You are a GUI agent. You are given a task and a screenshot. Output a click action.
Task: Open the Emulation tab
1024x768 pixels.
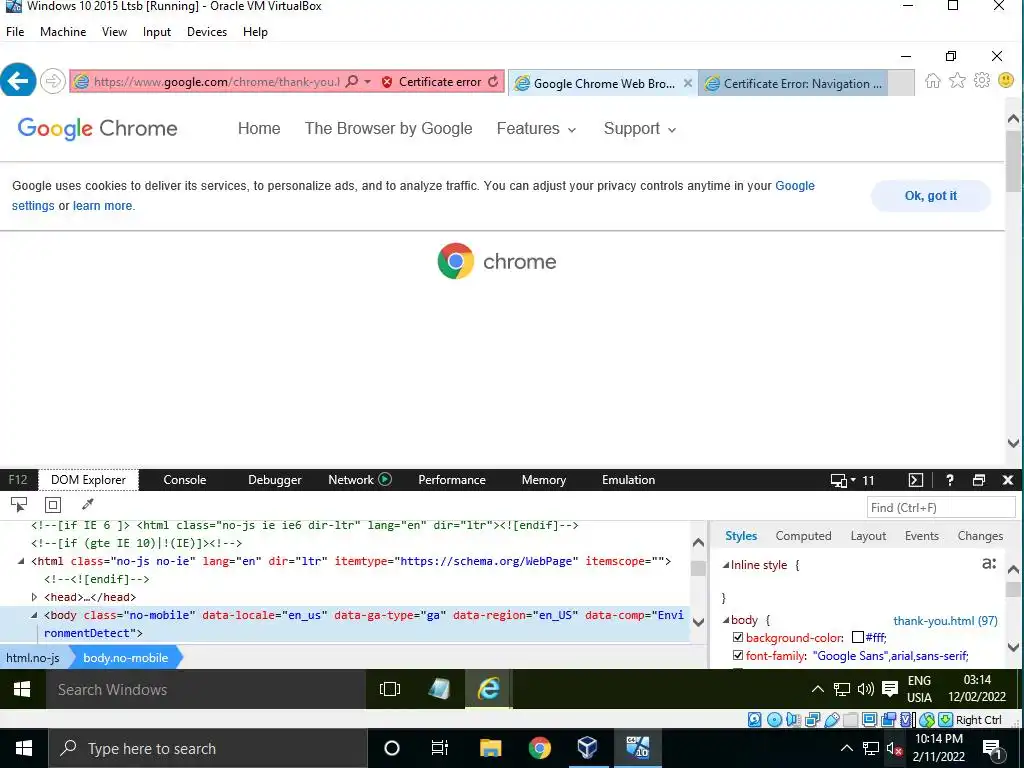click(628, 480)
